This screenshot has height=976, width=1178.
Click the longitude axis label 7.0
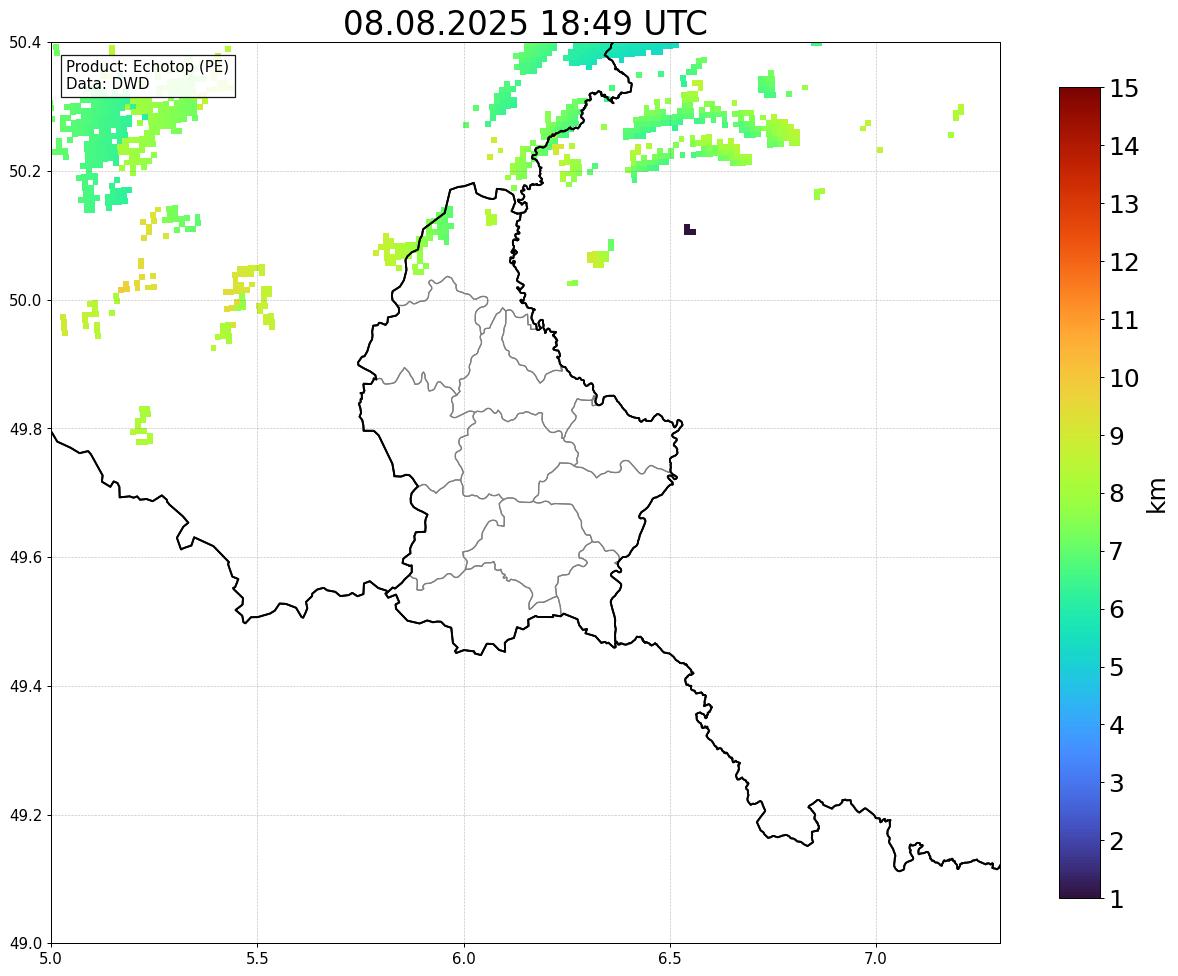(876, 959)
